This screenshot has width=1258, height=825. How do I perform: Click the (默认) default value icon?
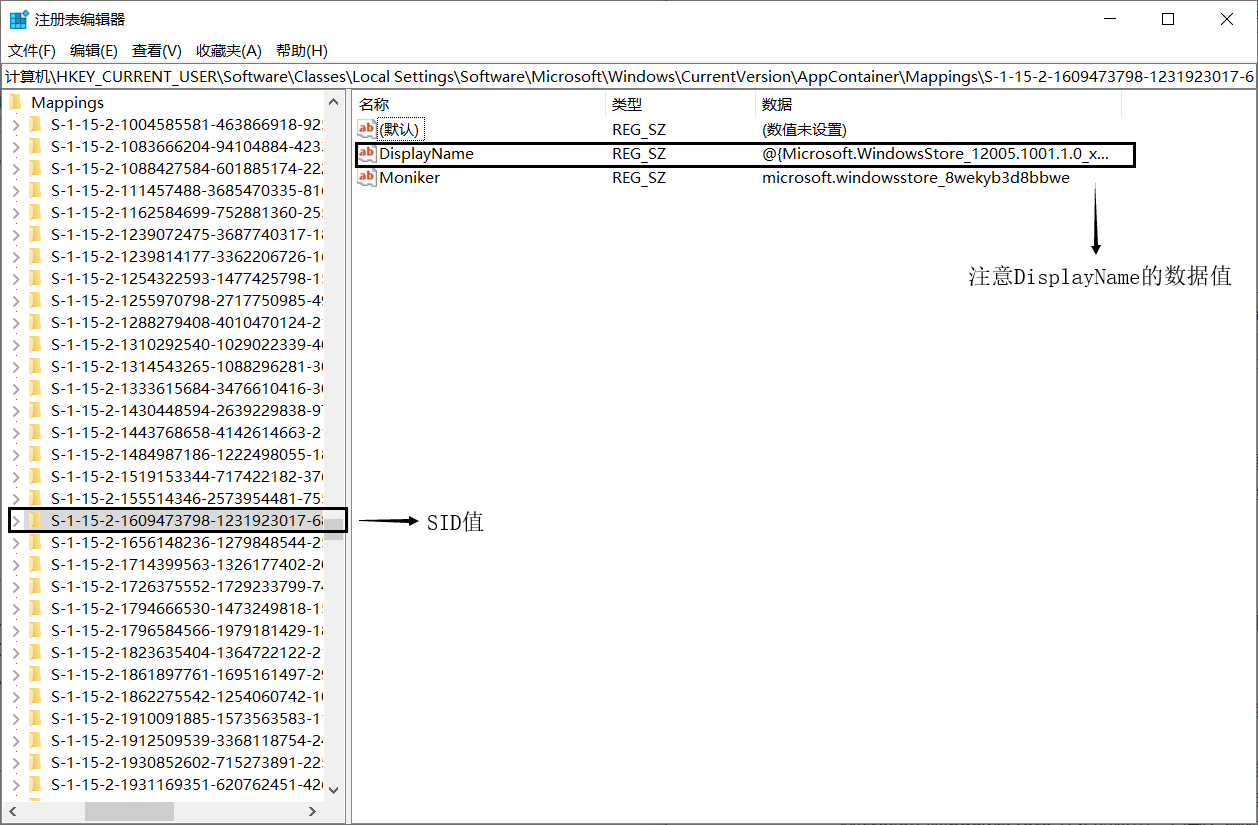tap(367, 129)
